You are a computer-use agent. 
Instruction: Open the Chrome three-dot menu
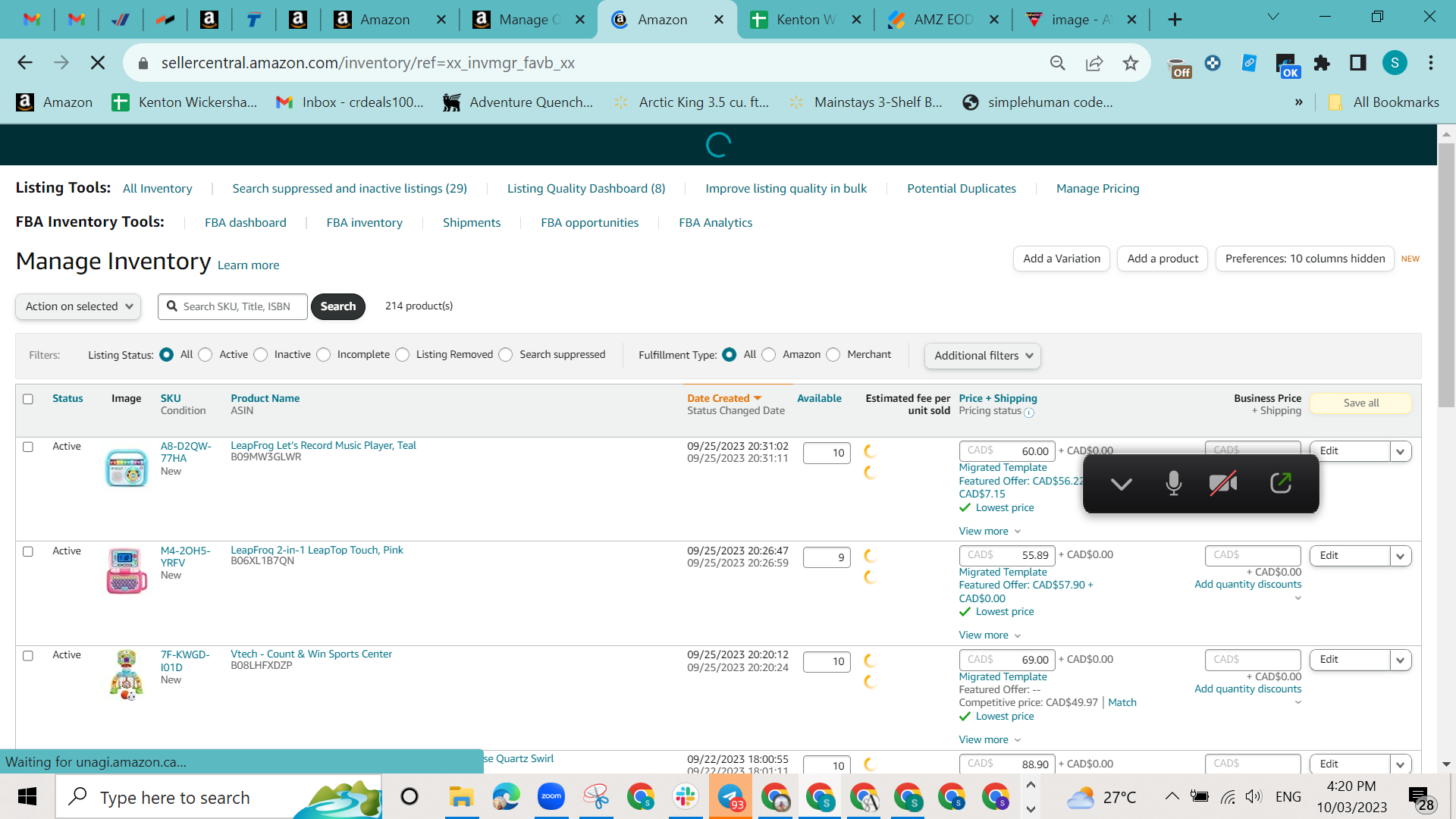pyautogui.click(x=1431, y=63)
